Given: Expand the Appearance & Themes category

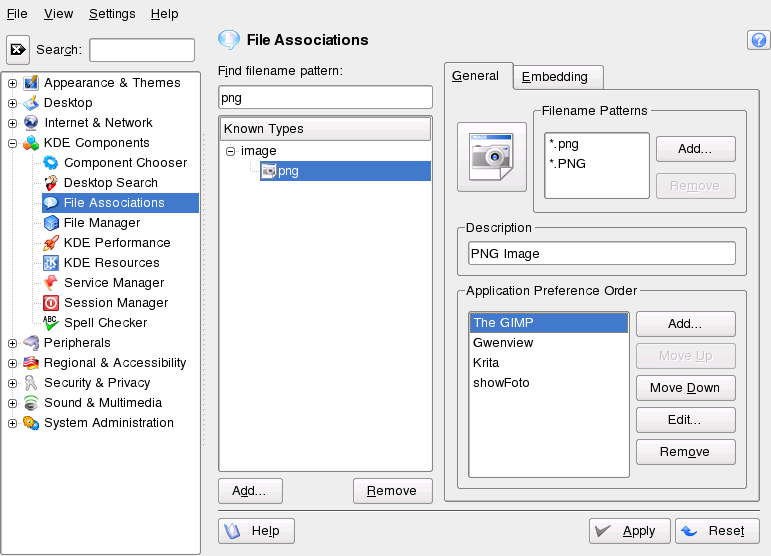Looking at the screenshot, I should pyautogui.click(x=13, y=83).
